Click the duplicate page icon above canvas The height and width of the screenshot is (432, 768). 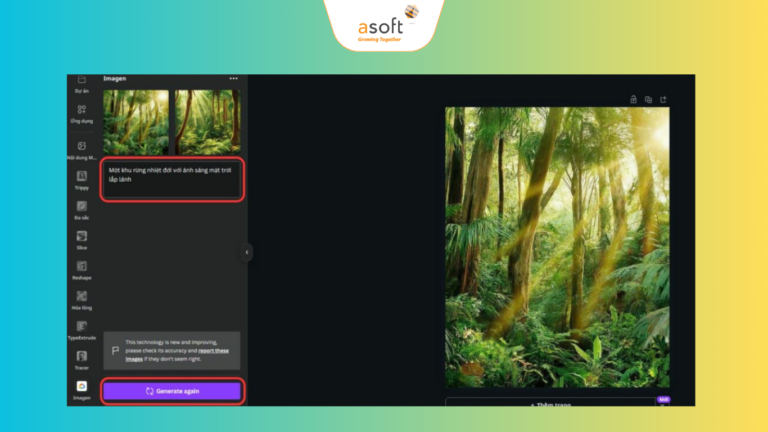click(648, 99)
